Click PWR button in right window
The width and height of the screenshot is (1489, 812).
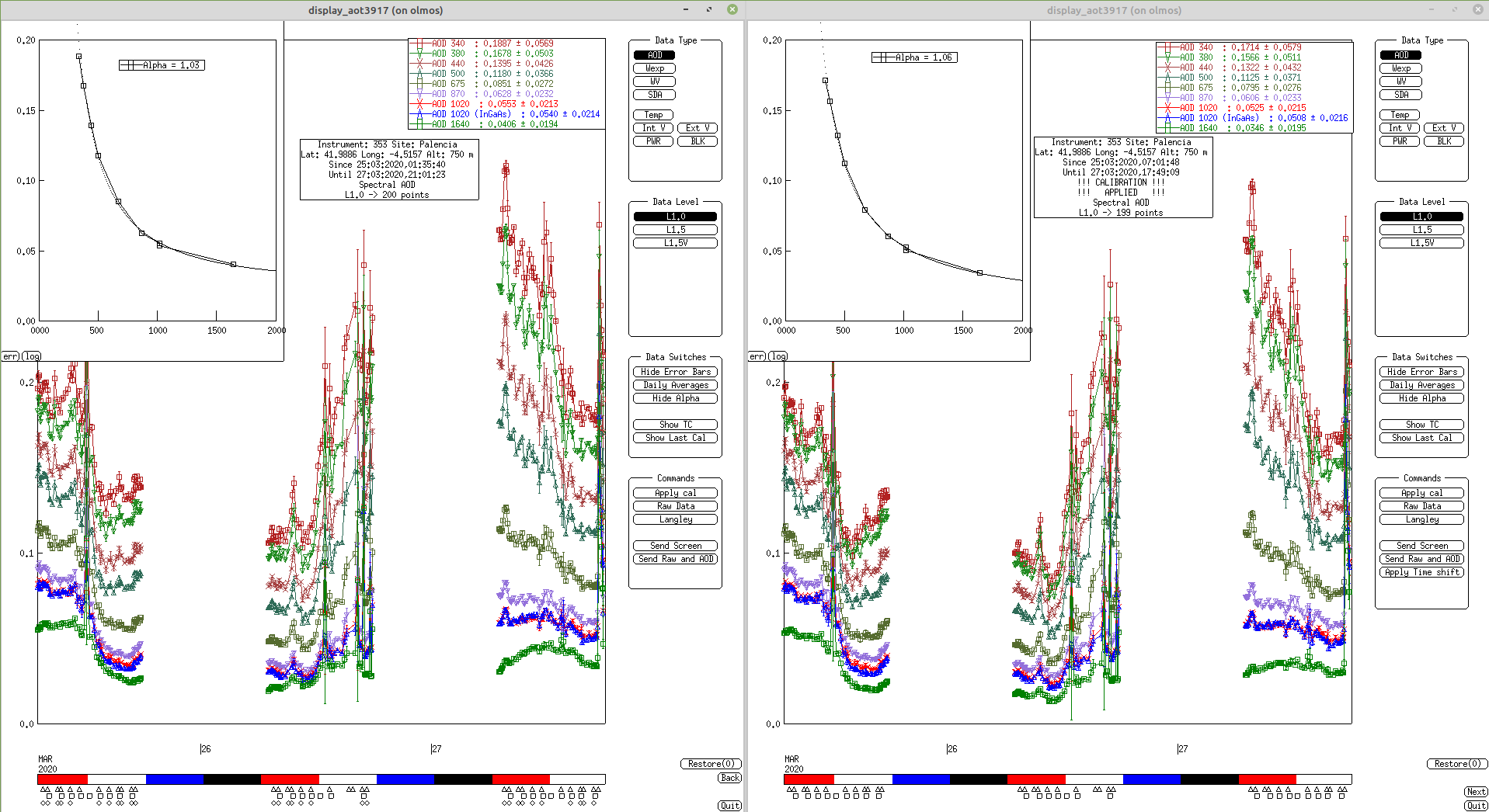click(x=1400, y=141)
